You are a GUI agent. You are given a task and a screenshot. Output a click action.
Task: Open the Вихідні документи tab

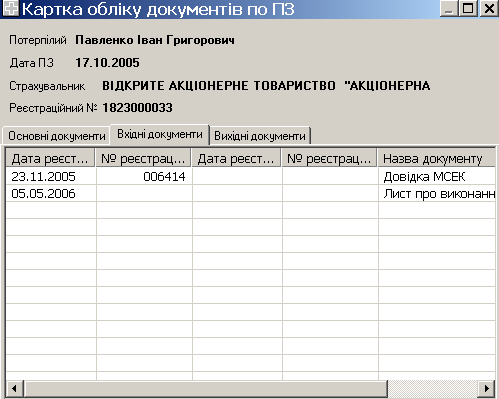[260, 136]
